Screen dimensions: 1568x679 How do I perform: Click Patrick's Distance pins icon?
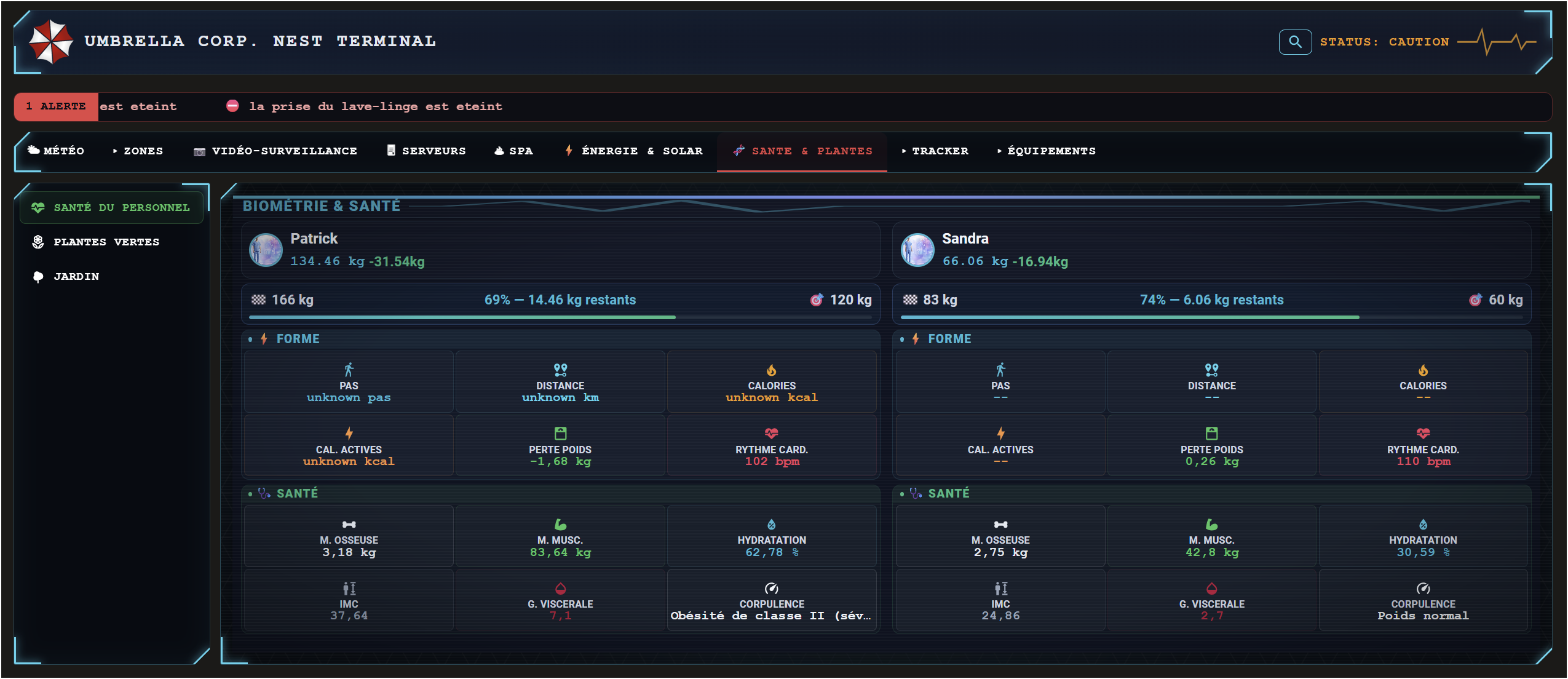(560, 370)
